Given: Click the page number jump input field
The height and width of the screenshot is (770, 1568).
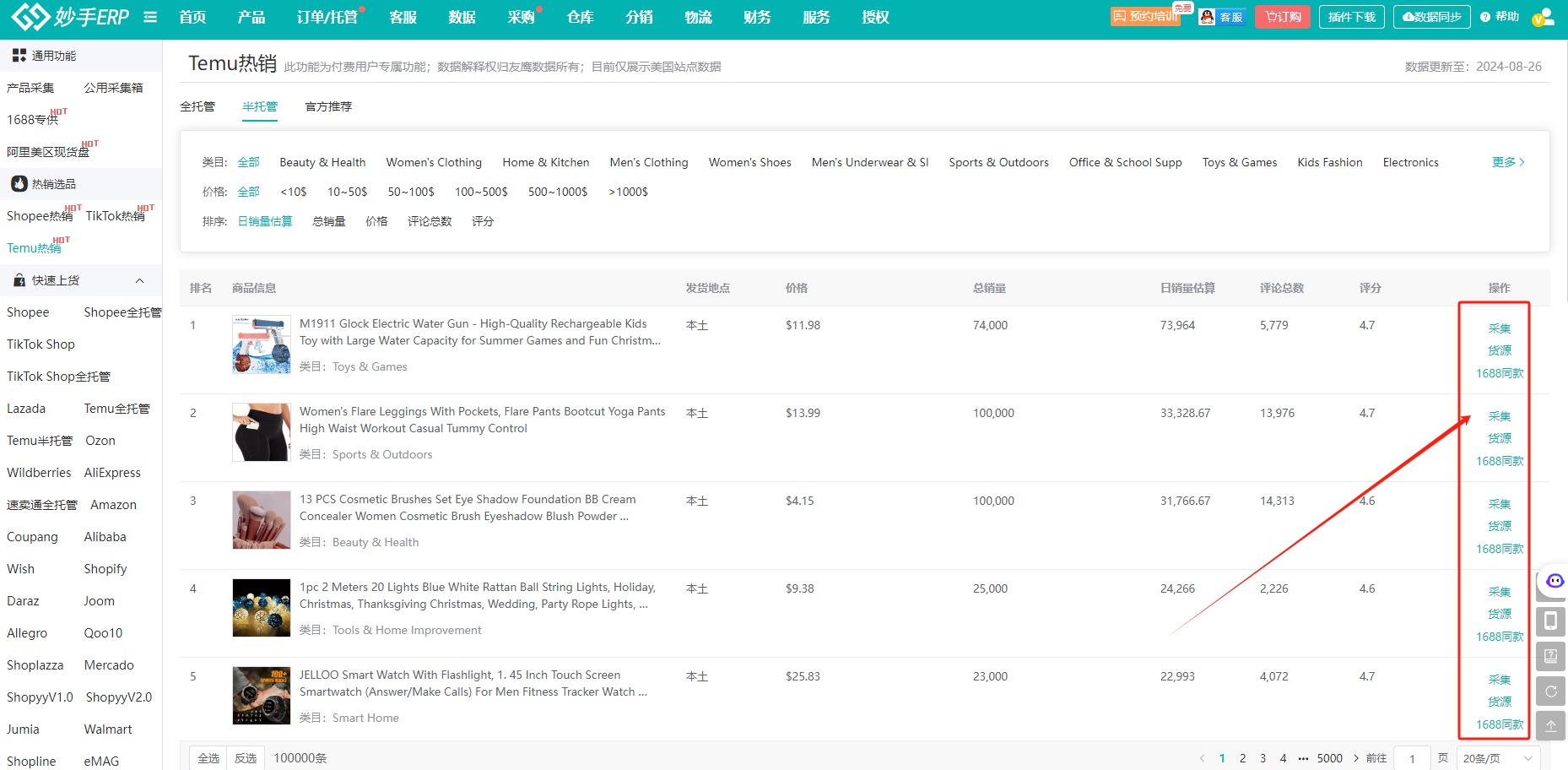Looking at the screenshot, I should [x=1411, y=758].
